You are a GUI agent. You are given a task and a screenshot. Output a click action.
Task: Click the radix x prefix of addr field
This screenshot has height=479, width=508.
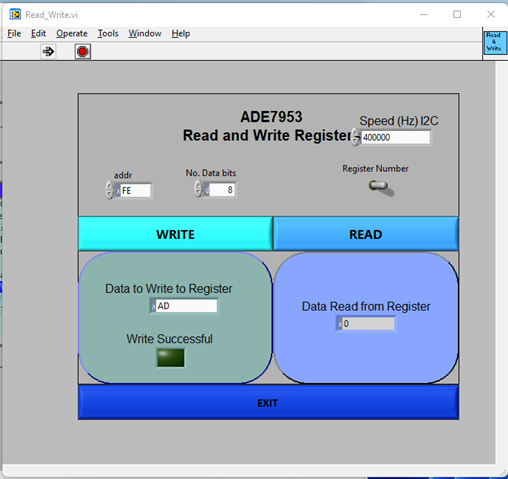click(118, 191)
